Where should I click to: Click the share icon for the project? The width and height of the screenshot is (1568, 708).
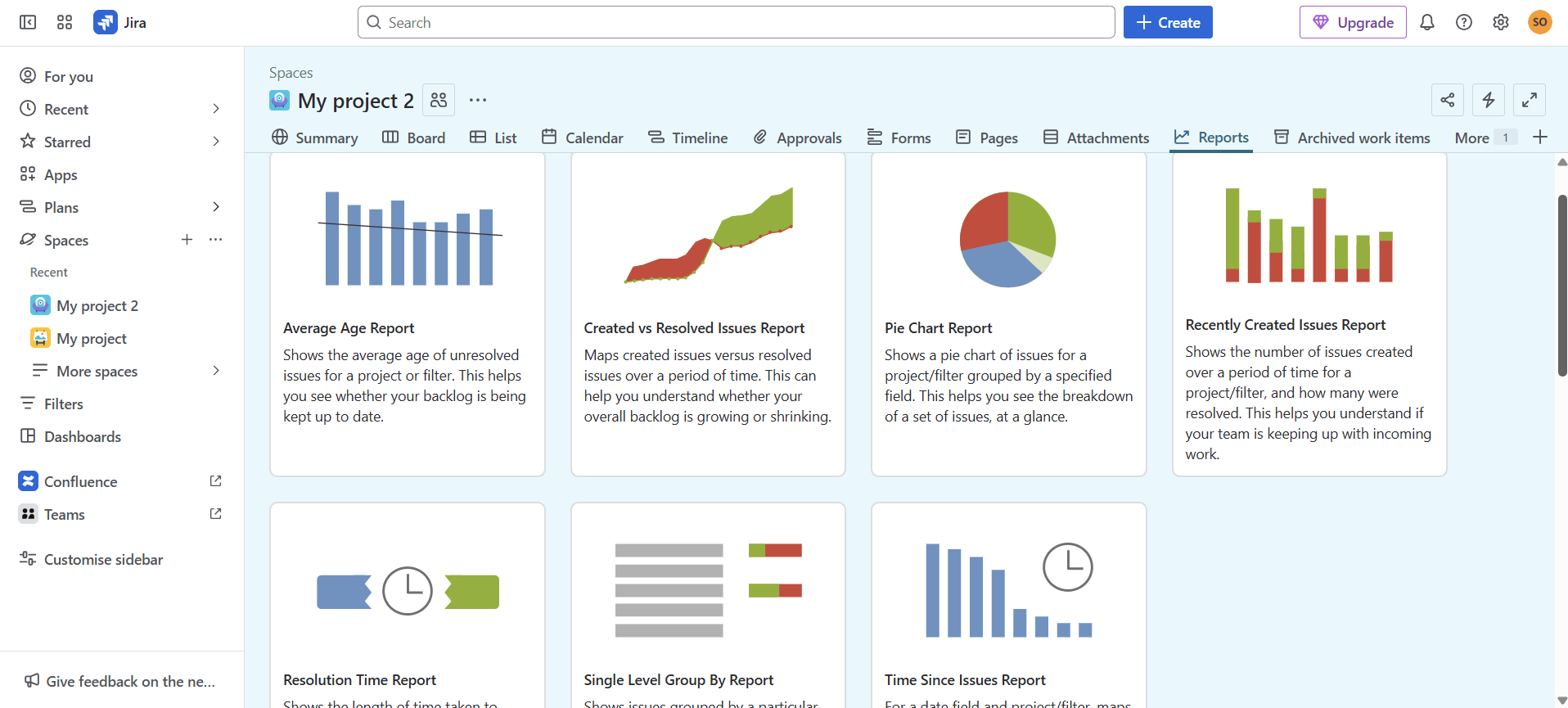[x=1448, y=100]
